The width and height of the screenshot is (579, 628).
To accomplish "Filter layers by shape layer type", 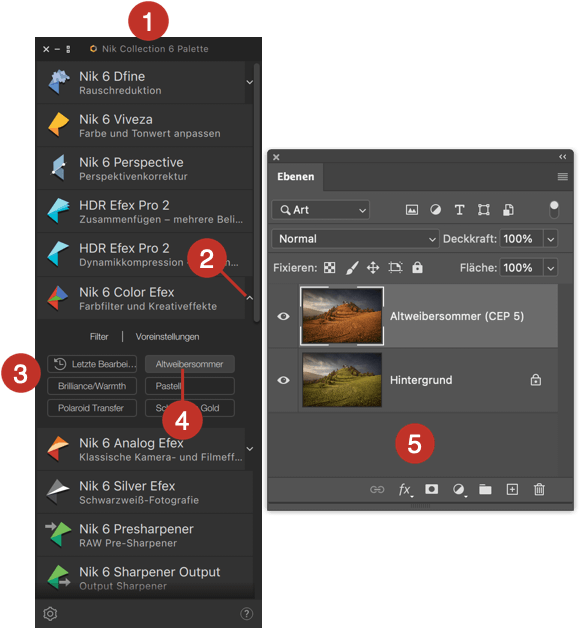I will point(484,210).
